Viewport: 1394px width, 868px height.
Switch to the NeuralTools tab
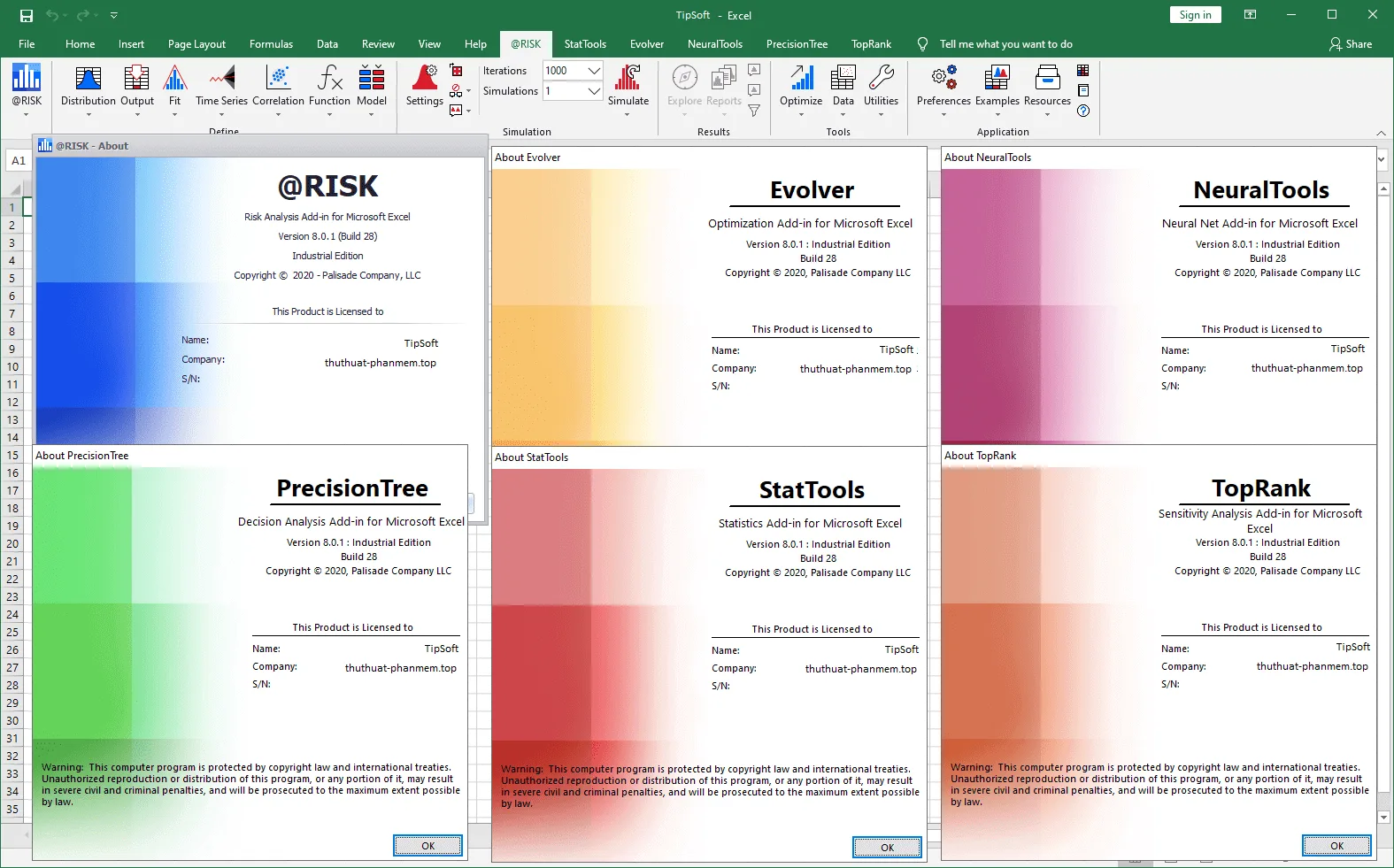[715, 44]
